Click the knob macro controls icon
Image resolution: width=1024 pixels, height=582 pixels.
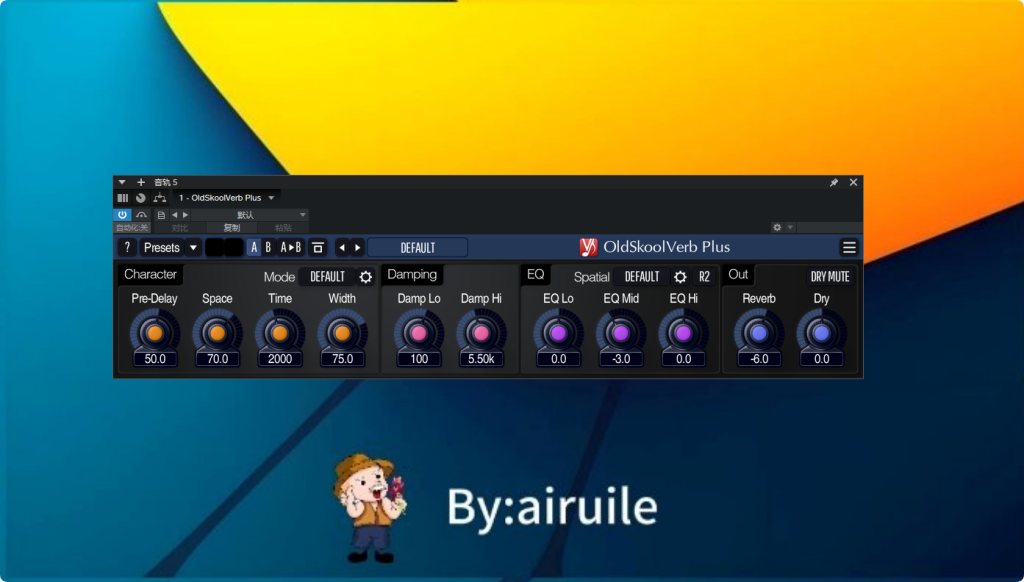click(x=140, y=197)
